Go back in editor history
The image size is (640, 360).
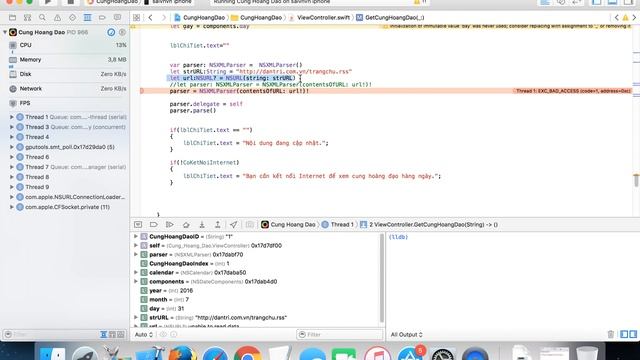(151, 18)
